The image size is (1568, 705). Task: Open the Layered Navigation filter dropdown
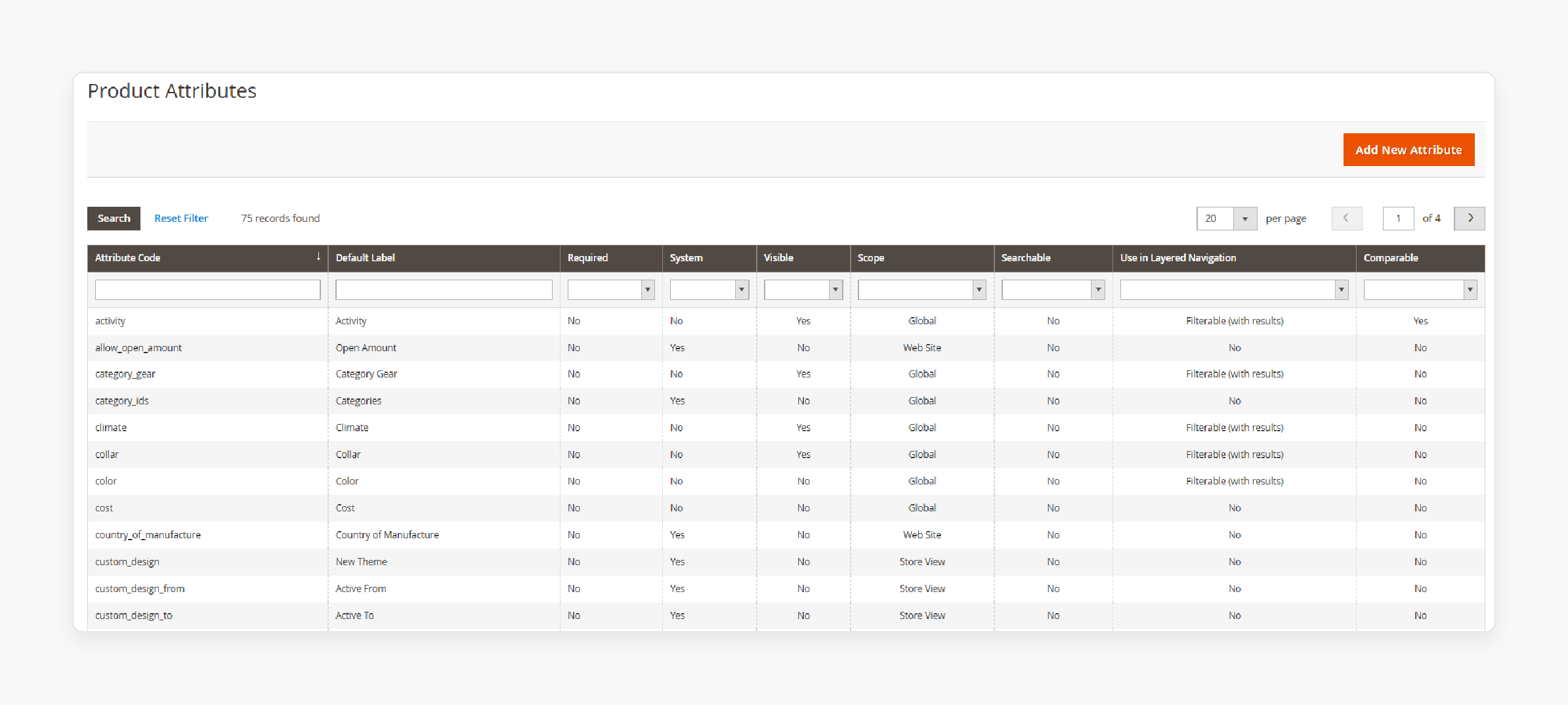pos(1234,289)
